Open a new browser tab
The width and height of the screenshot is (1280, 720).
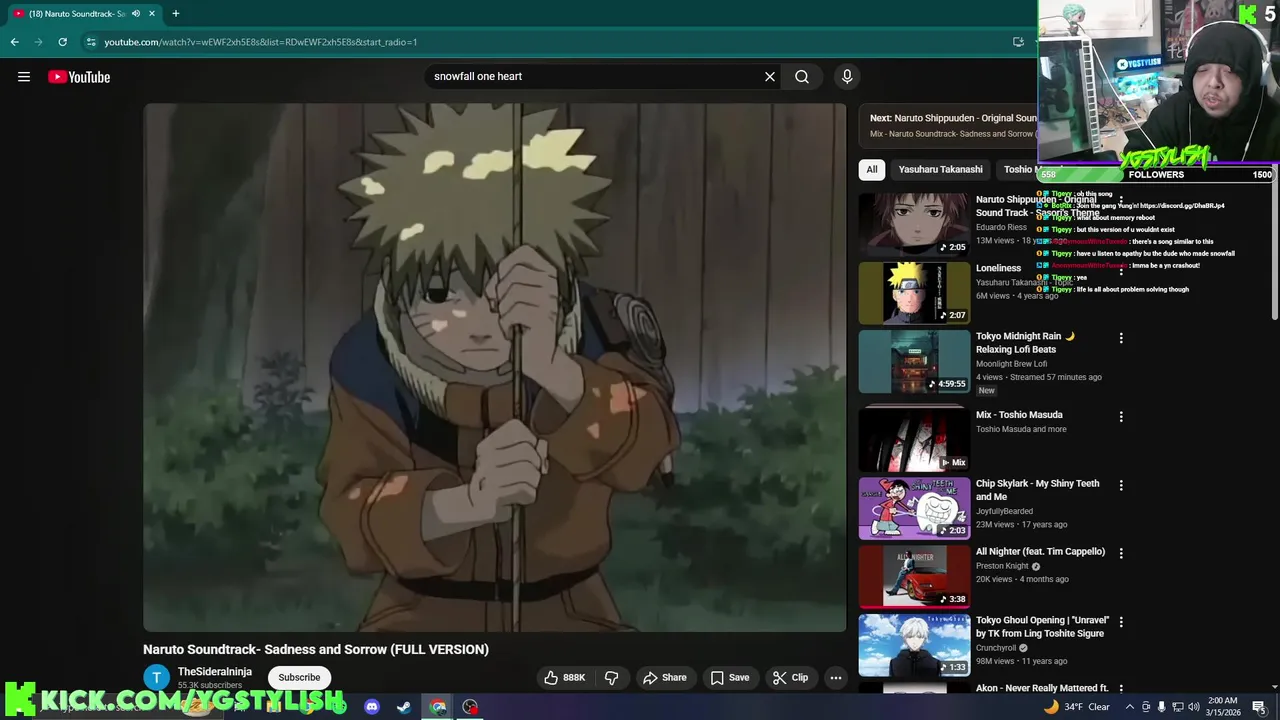pyautogui.click(x=175, y=13)
